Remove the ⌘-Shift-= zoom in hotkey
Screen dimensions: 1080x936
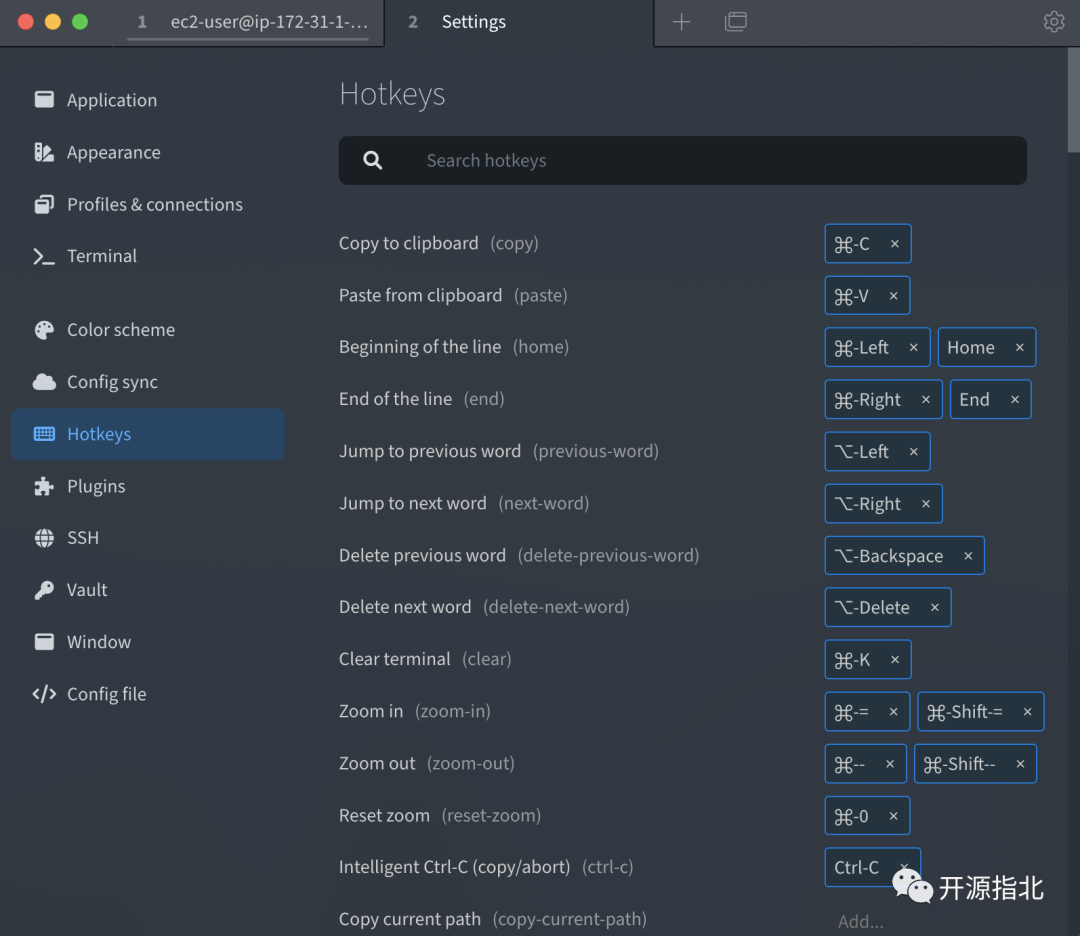pyautogui.click(x=1027, y=712)
